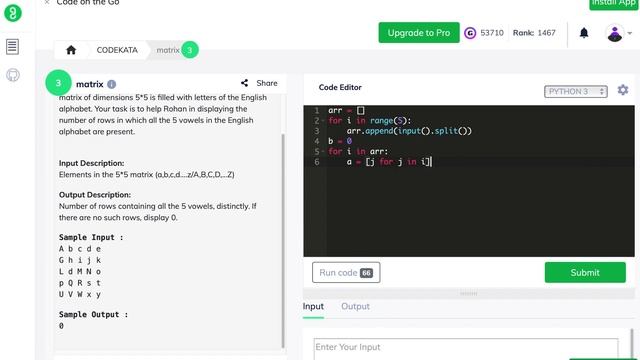Open the GUVI logo home link
Viewport: 640px width, 360px height.
coord(13,13)
